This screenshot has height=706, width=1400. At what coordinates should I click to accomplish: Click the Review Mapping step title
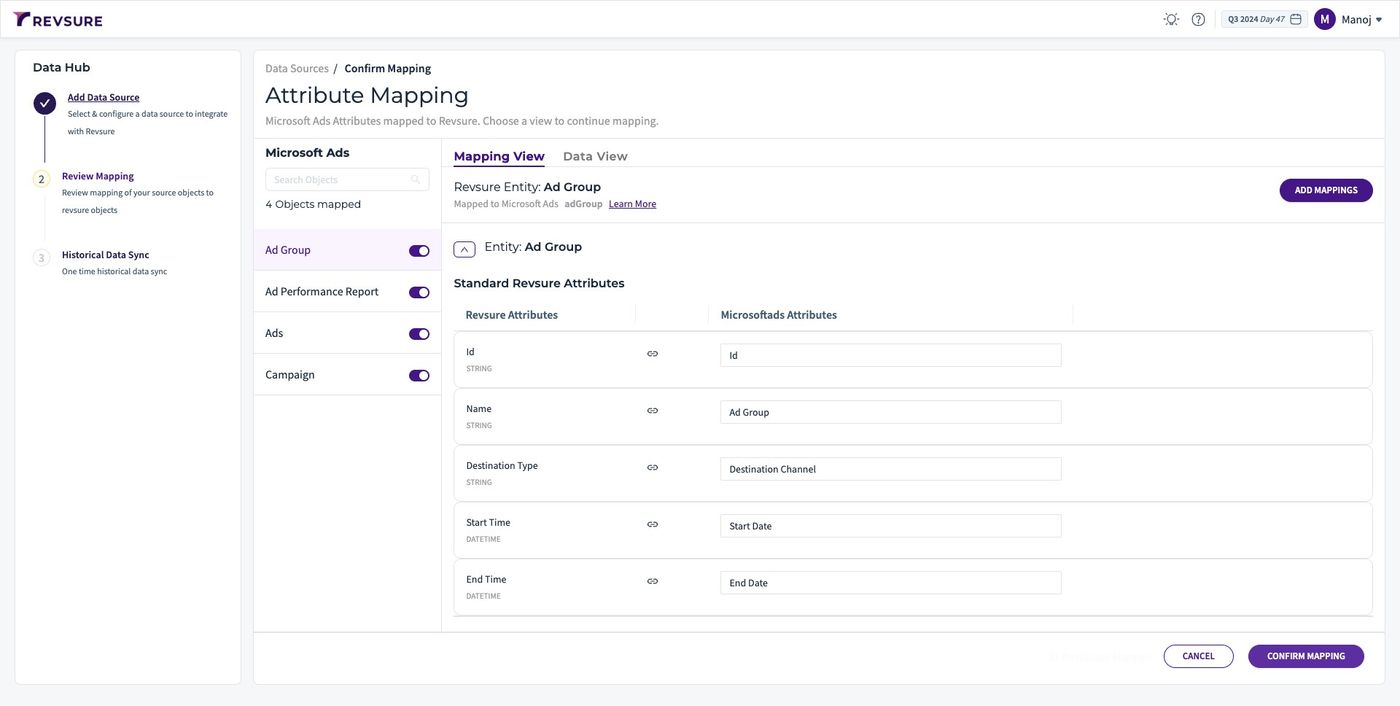click(98, 176)
